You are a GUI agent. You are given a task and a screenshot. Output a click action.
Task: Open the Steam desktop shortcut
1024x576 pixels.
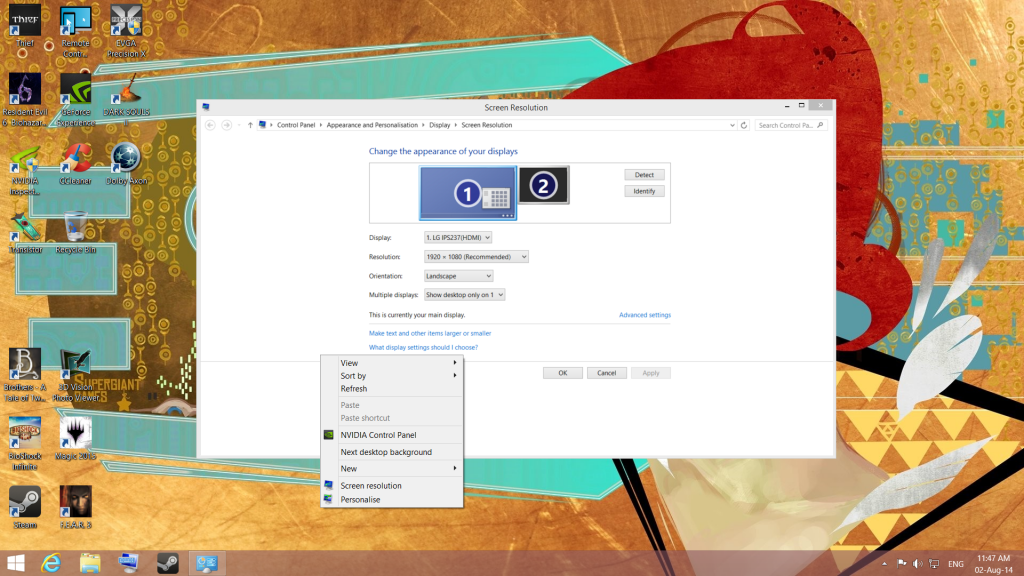25,507
